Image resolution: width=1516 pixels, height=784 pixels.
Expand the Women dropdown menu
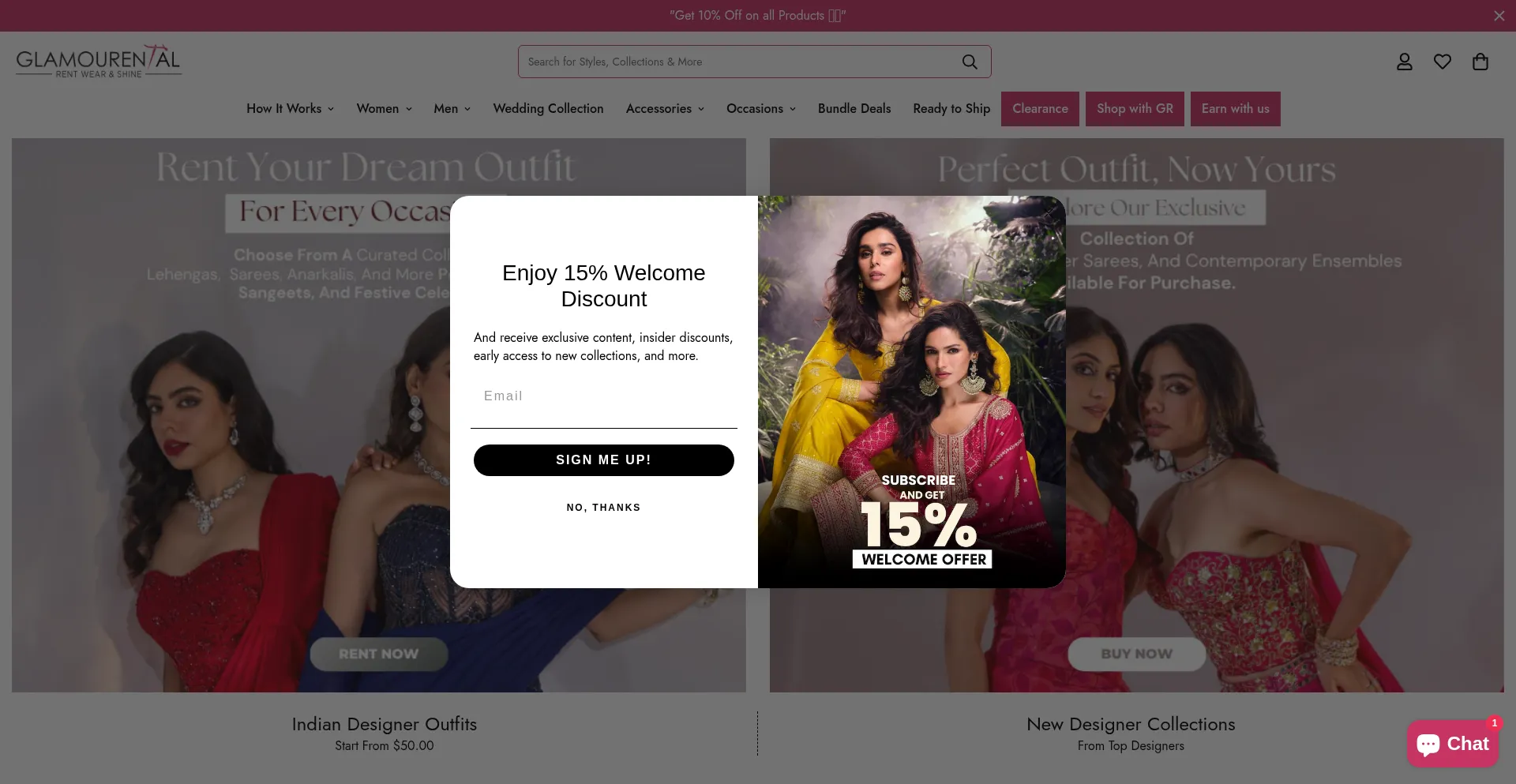pos(384,109)
